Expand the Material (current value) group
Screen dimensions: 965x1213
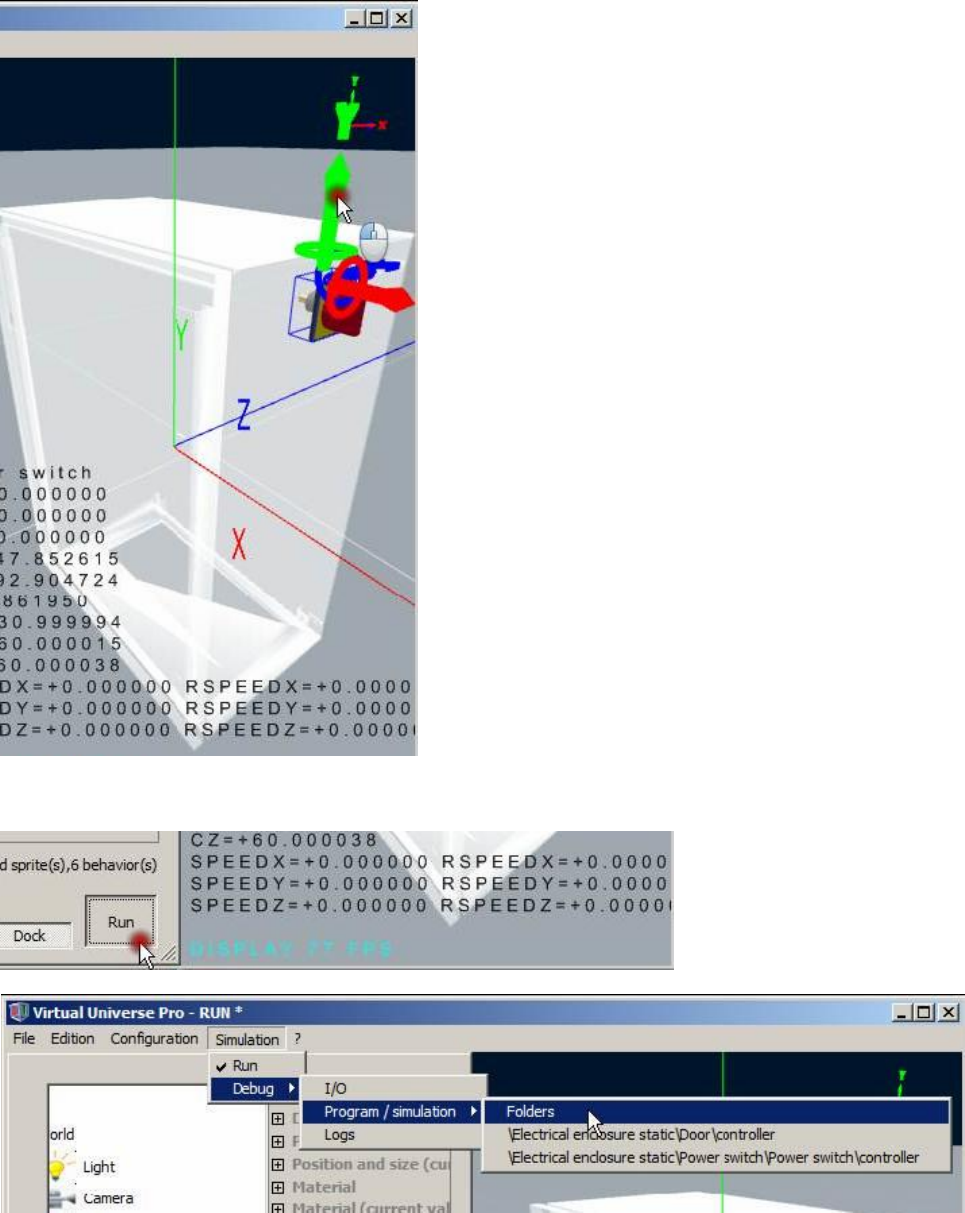point(279,1207)
